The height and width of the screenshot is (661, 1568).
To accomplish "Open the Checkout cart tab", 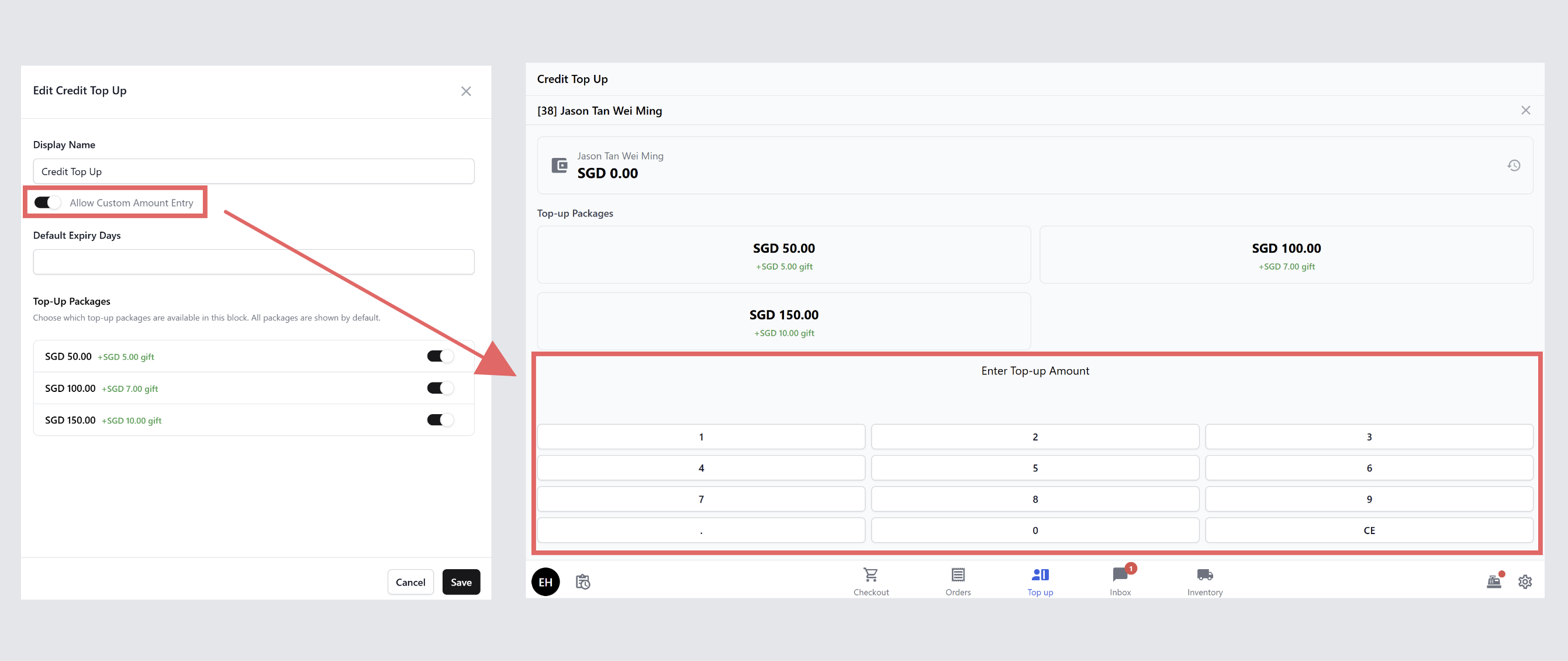I will (871, 581).
